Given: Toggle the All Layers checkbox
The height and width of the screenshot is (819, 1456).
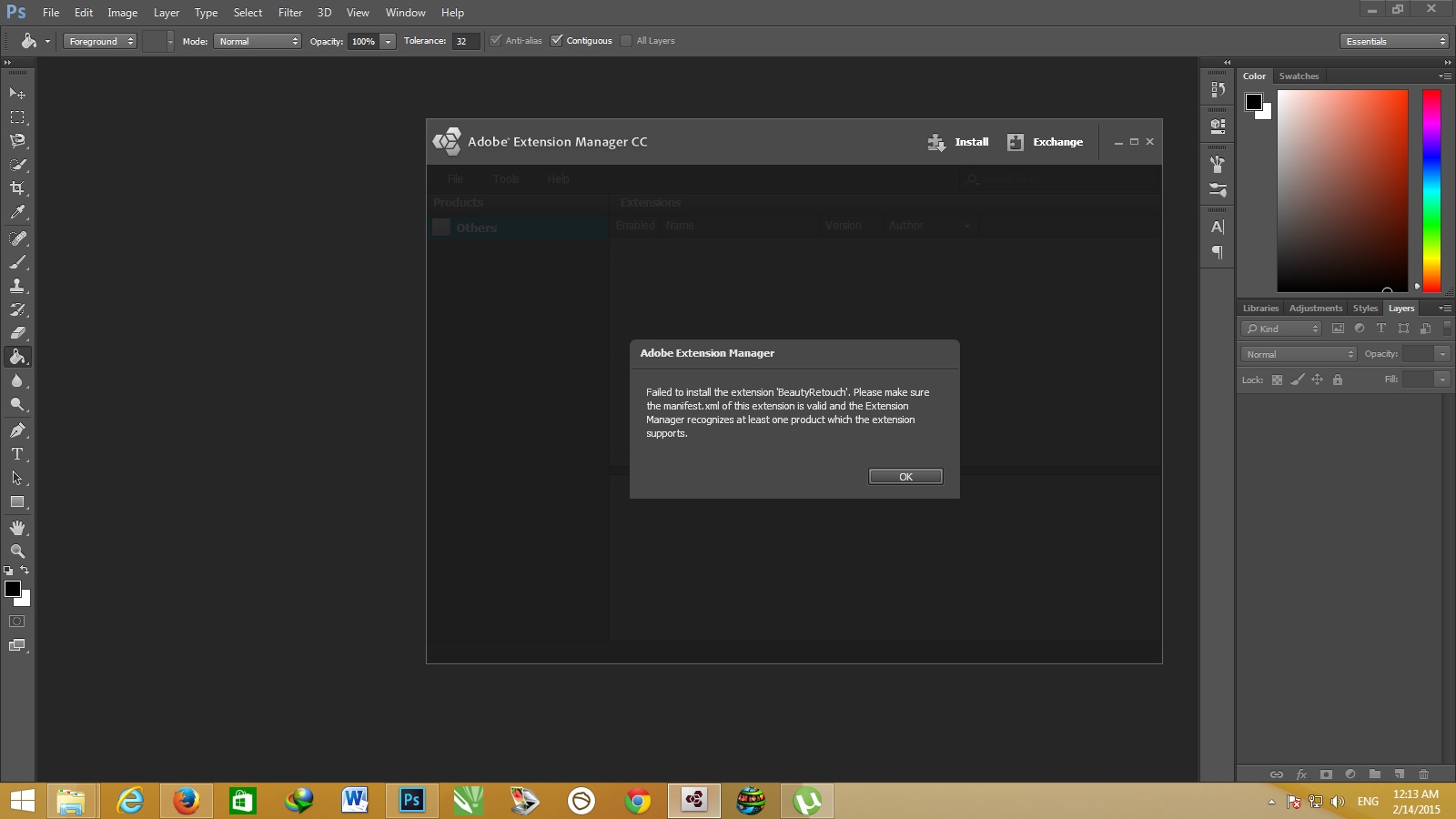Looking at the screenshot, I should 626,40.
